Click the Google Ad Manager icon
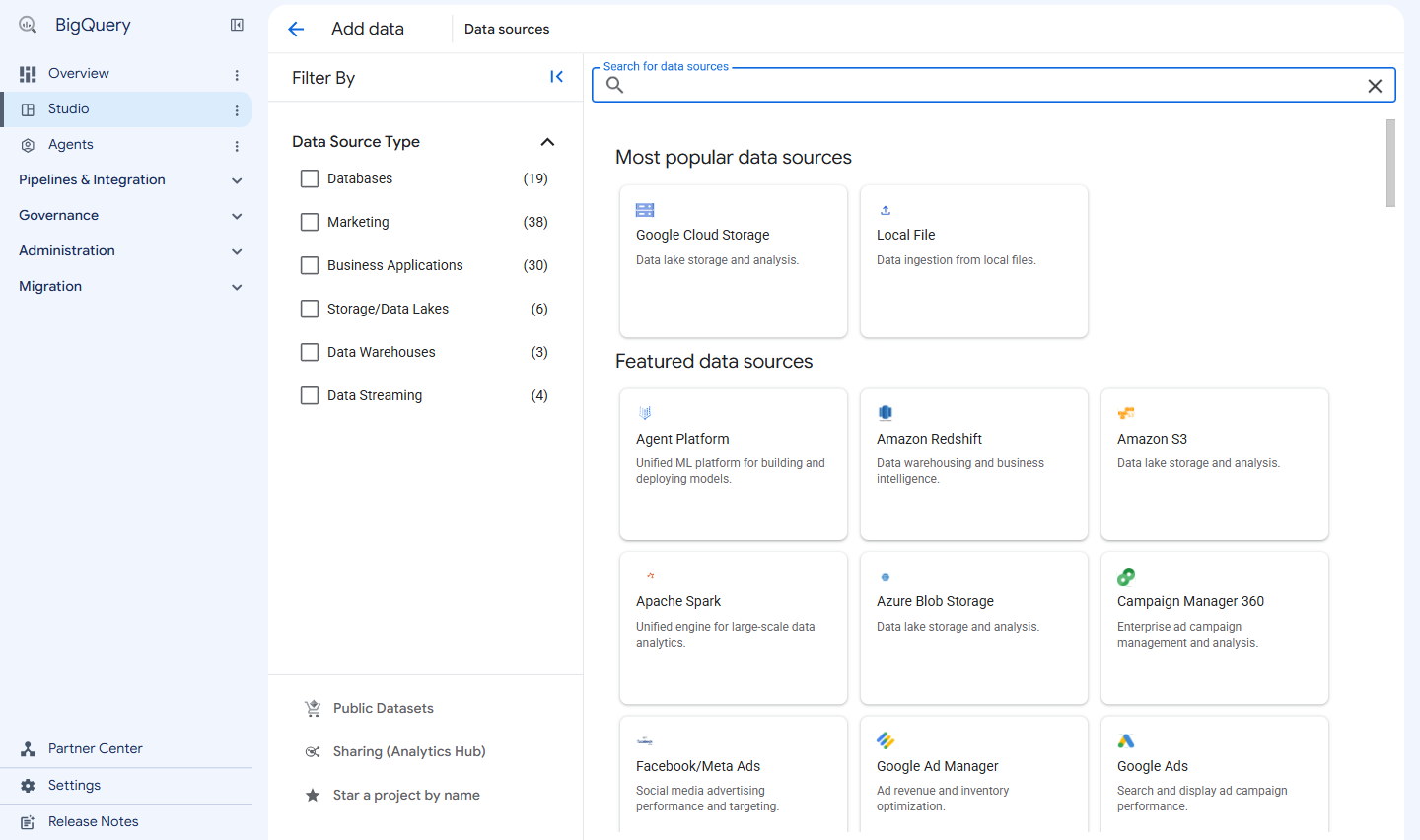This screenshot has width=1420, height=840. (886, 740)
